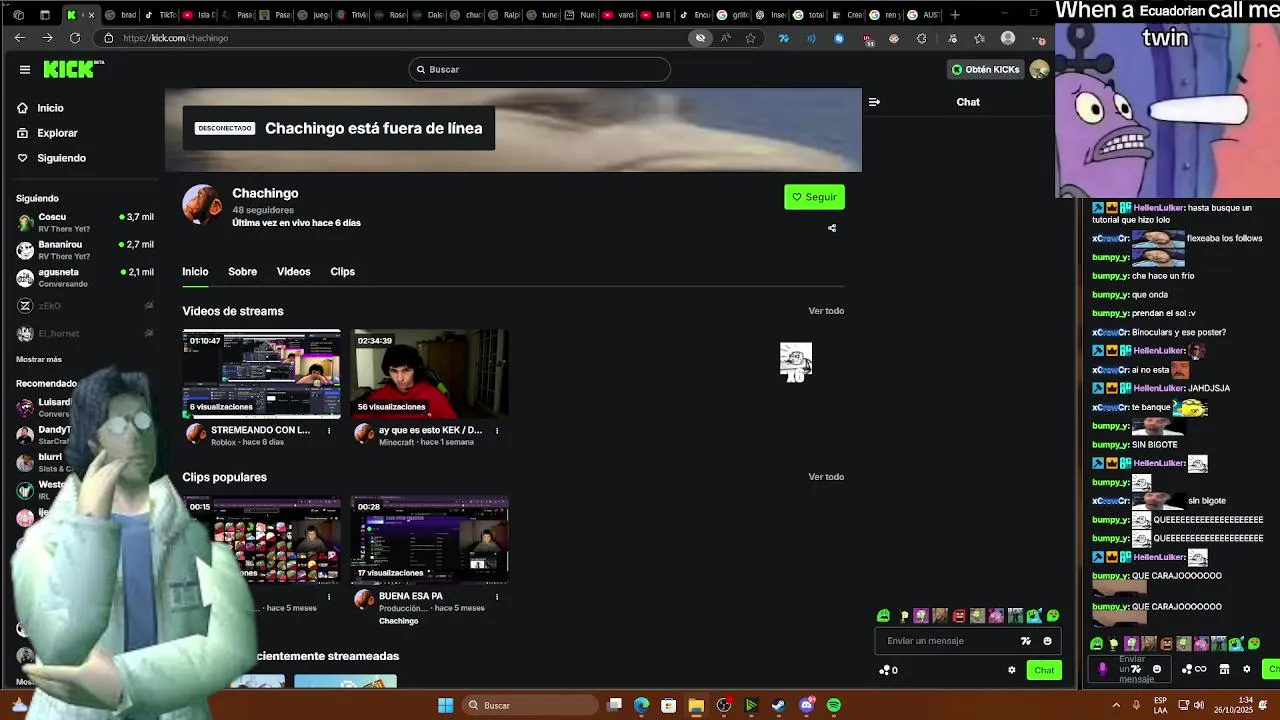Follow Chachingo with the Seguir button

(814, 197)
